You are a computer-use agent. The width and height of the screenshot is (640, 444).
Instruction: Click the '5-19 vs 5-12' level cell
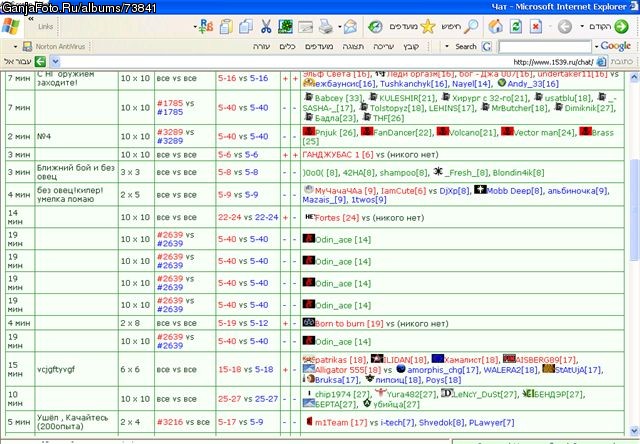click(x=248, y=323)
